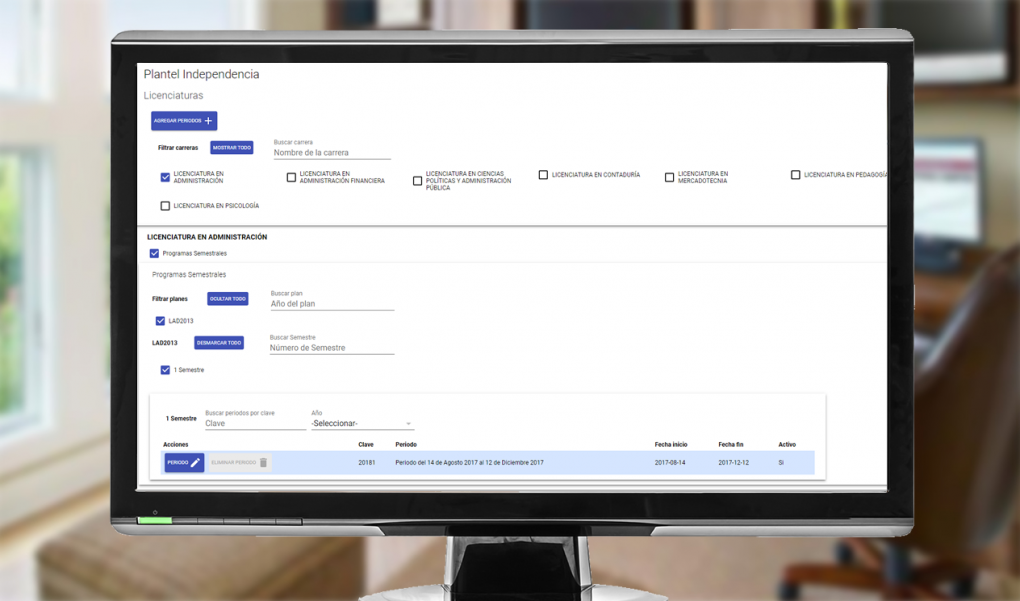
Task: Uncheck the 1 Semestre checkbox
Action: coord(165,370)
